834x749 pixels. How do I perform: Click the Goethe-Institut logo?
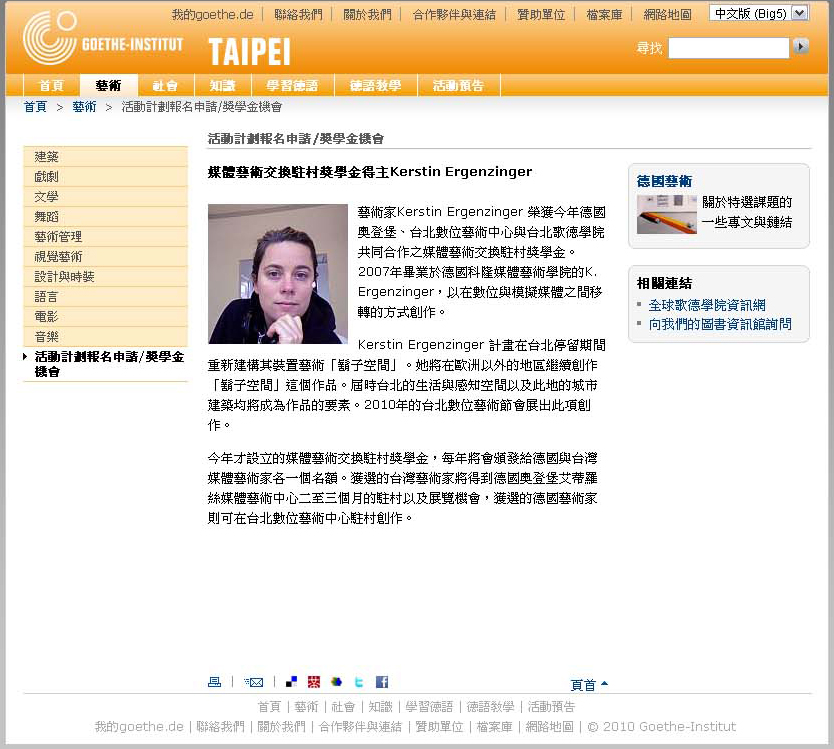coord(103,38)
